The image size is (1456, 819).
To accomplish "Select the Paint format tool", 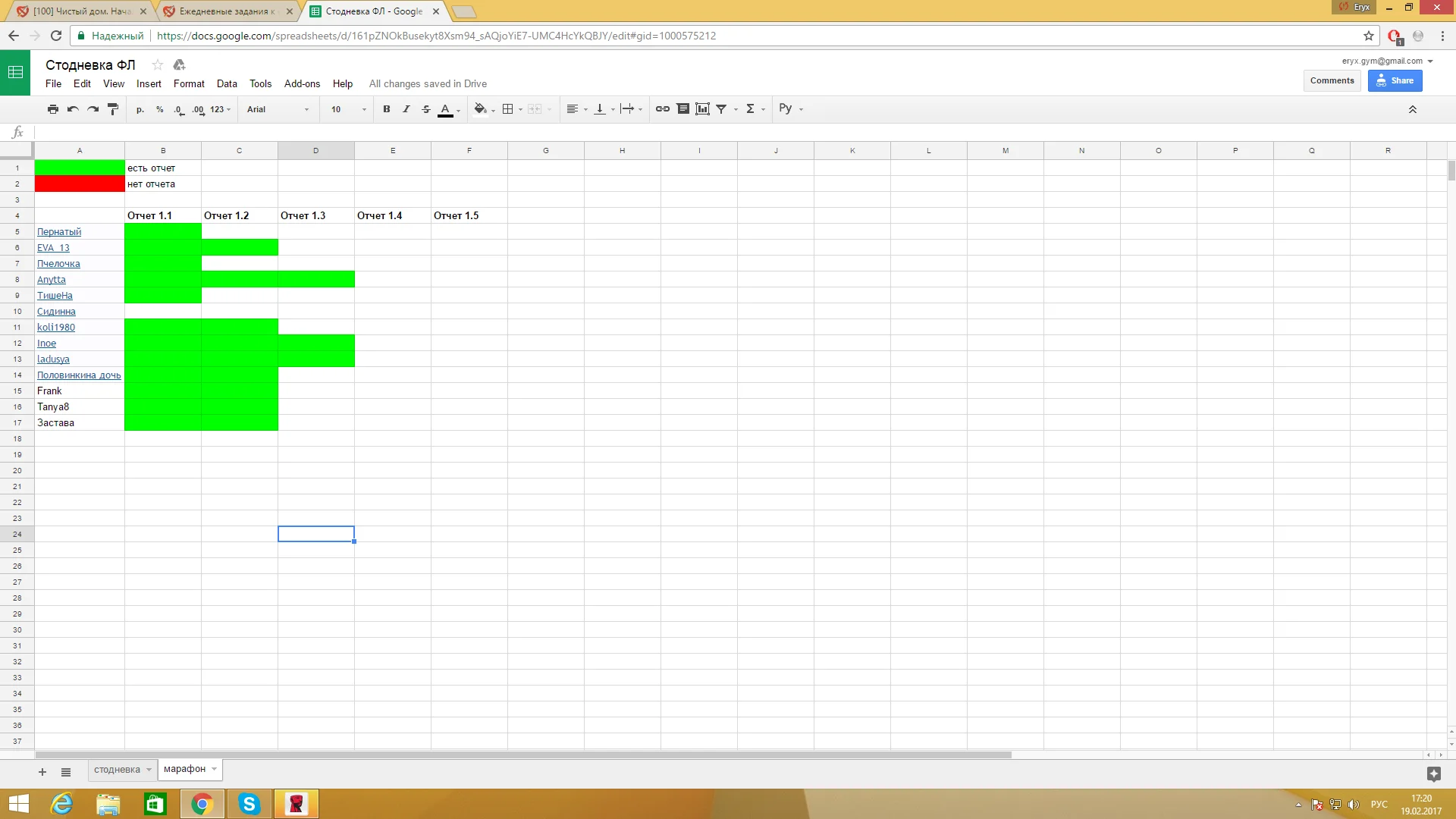I will click(x=113, y=109).
